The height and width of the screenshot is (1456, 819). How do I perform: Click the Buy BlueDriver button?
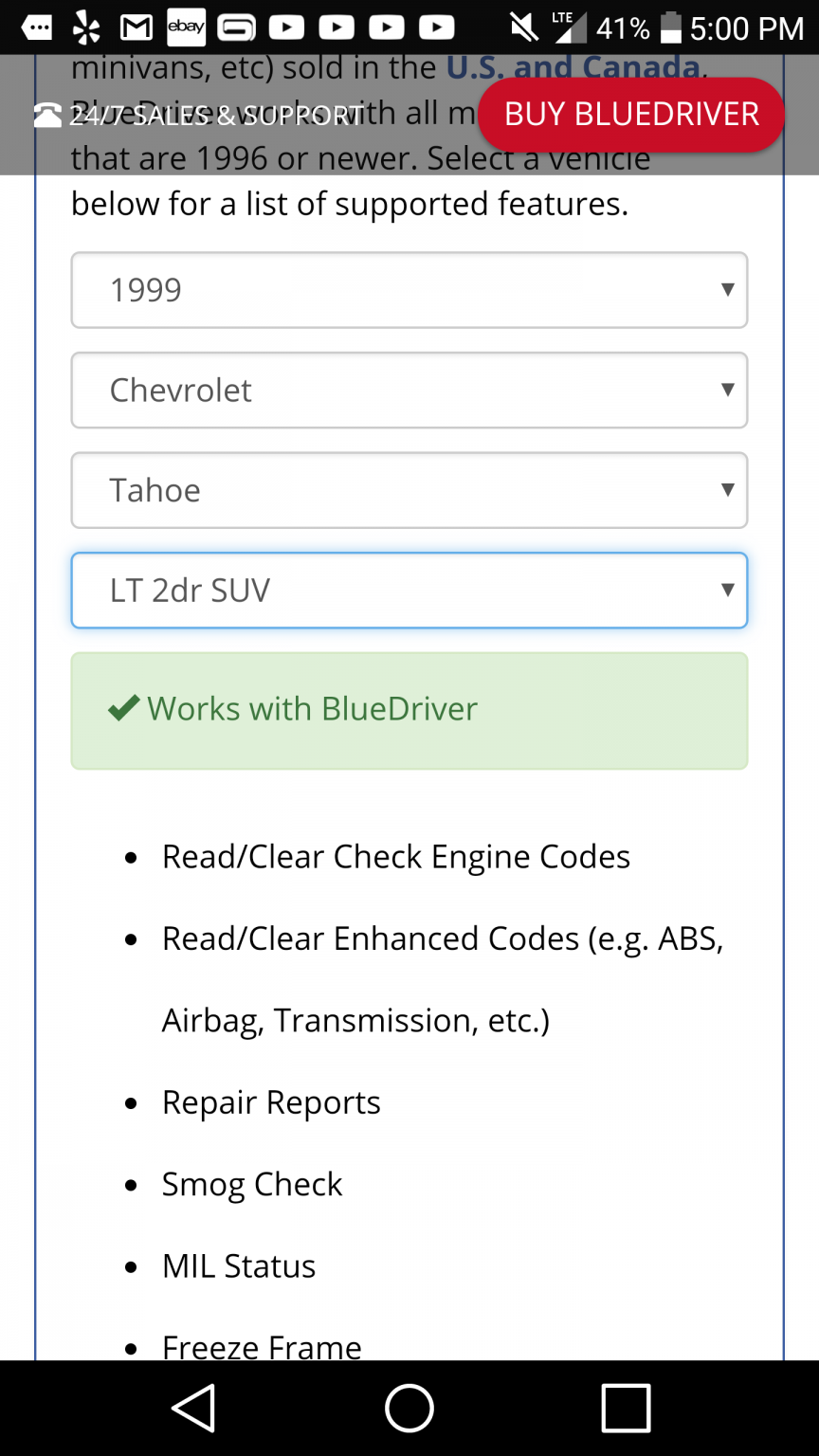[x=631, y=115]
